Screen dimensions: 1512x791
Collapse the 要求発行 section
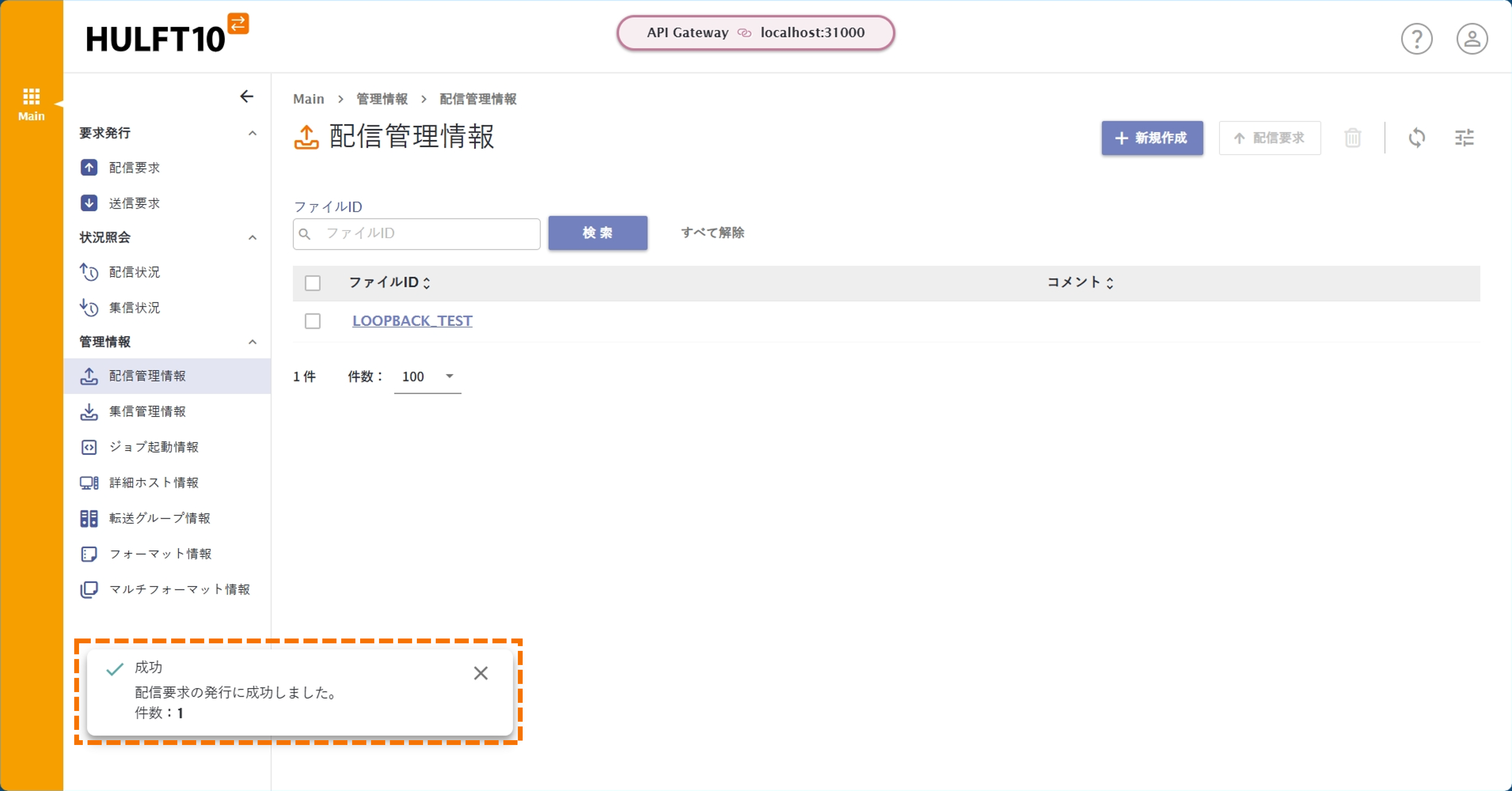tap(252, 133)
